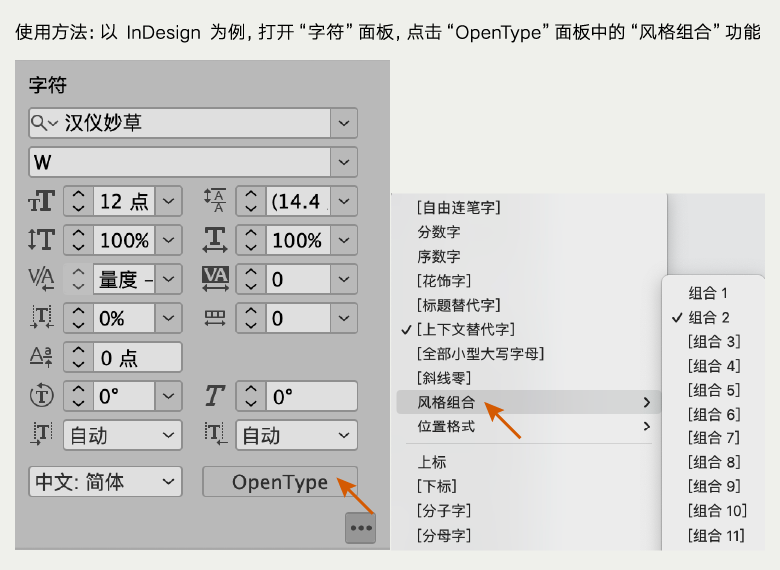This screenshot has height=570, width=780.
Task: Open the 中文: 简体 language dropdown
Action: coord(105,481)
